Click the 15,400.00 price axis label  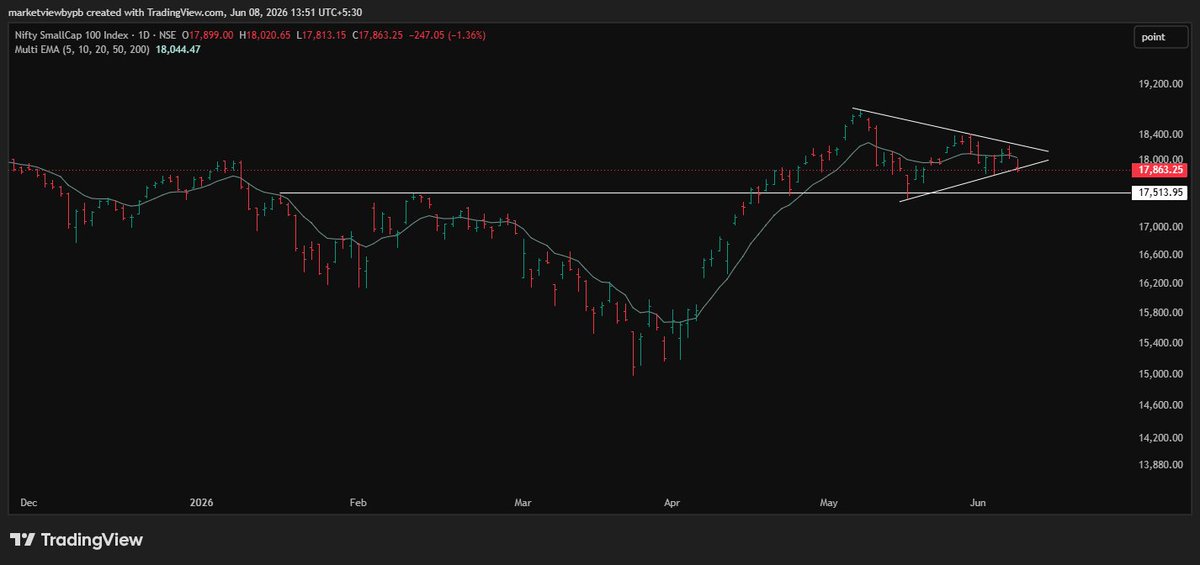pyautogui.click(x=1162, y=343)
